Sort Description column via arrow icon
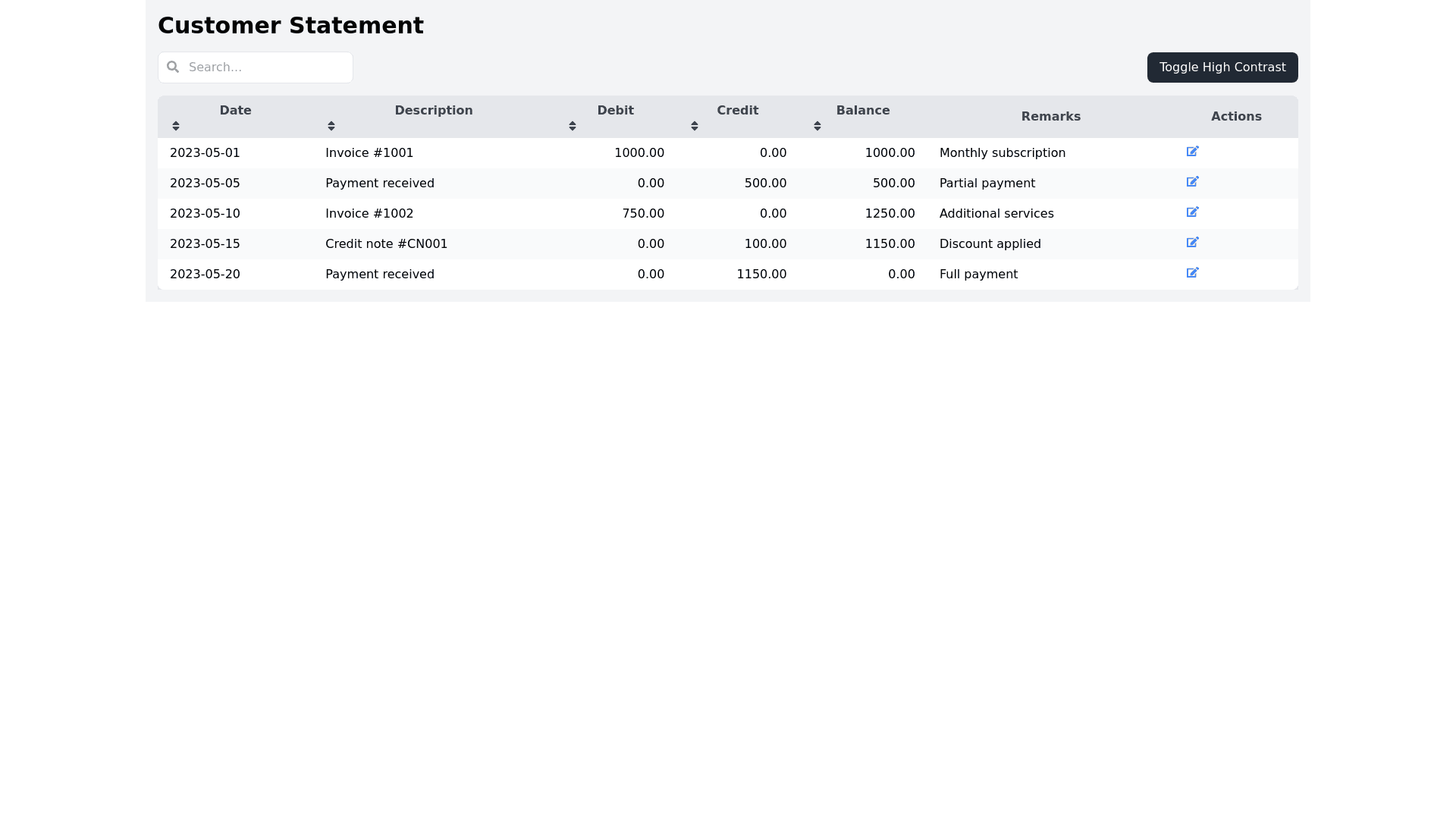This screenshot has height=819, width=1456. click(331, 126)
